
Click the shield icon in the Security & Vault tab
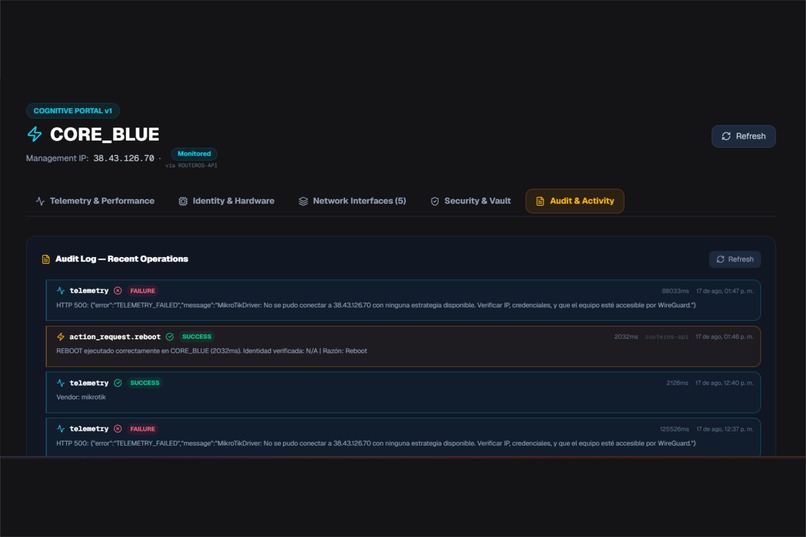point(435,201)
